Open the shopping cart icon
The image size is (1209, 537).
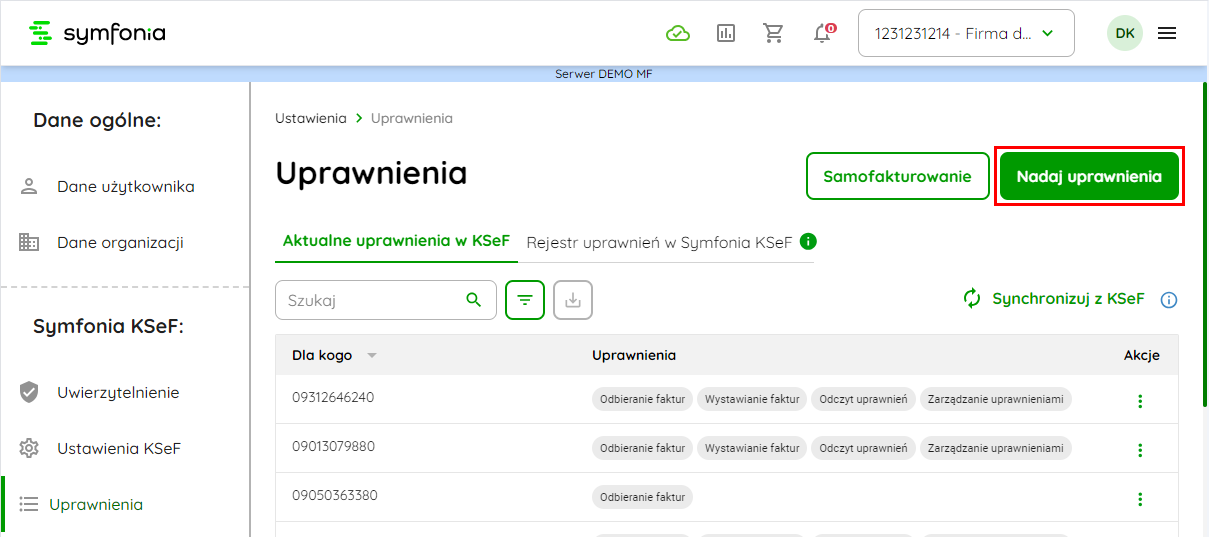[x=773, y=33]
